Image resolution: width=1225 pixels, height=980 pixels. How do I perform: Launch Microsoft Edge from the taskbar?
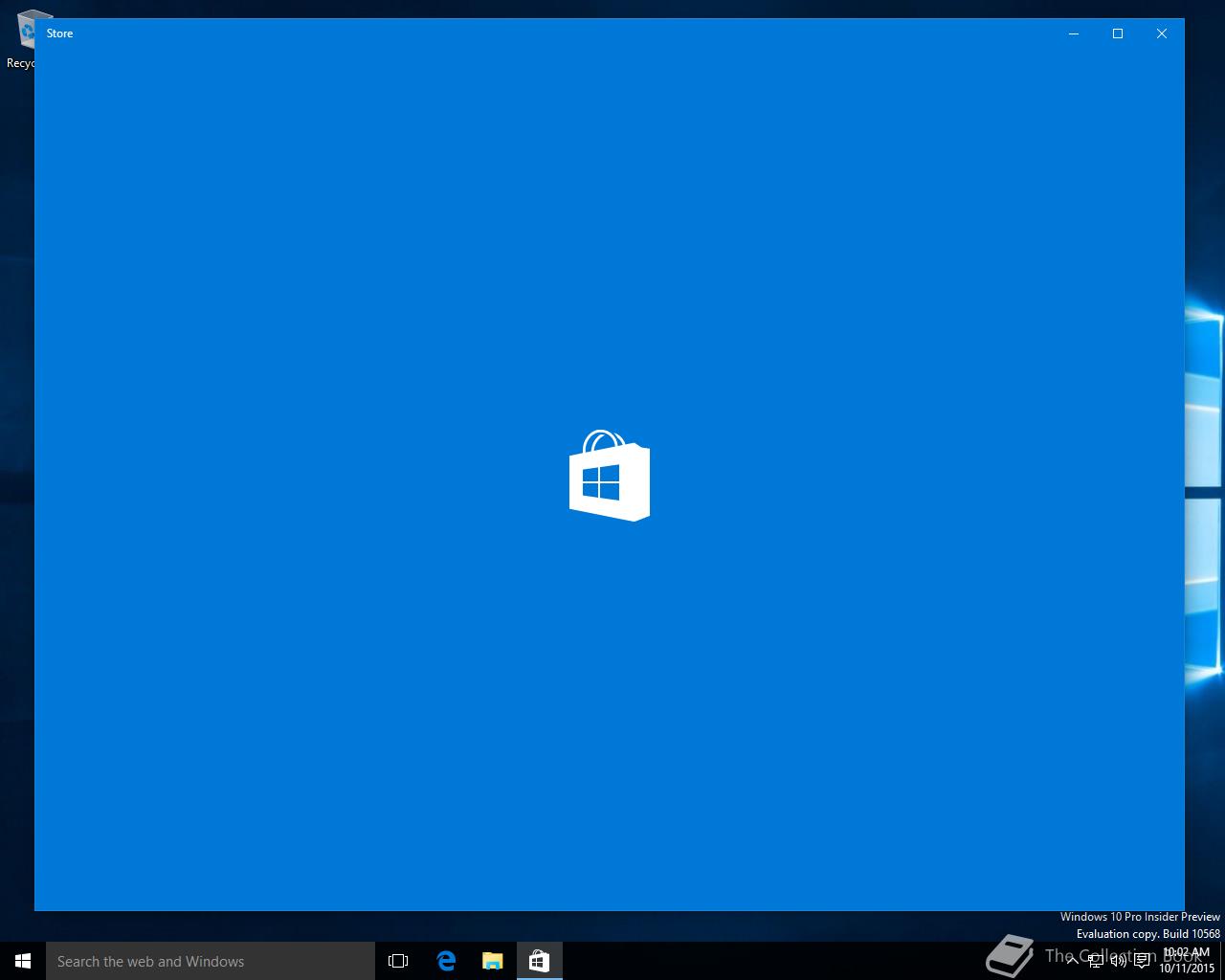coord(446,961)
